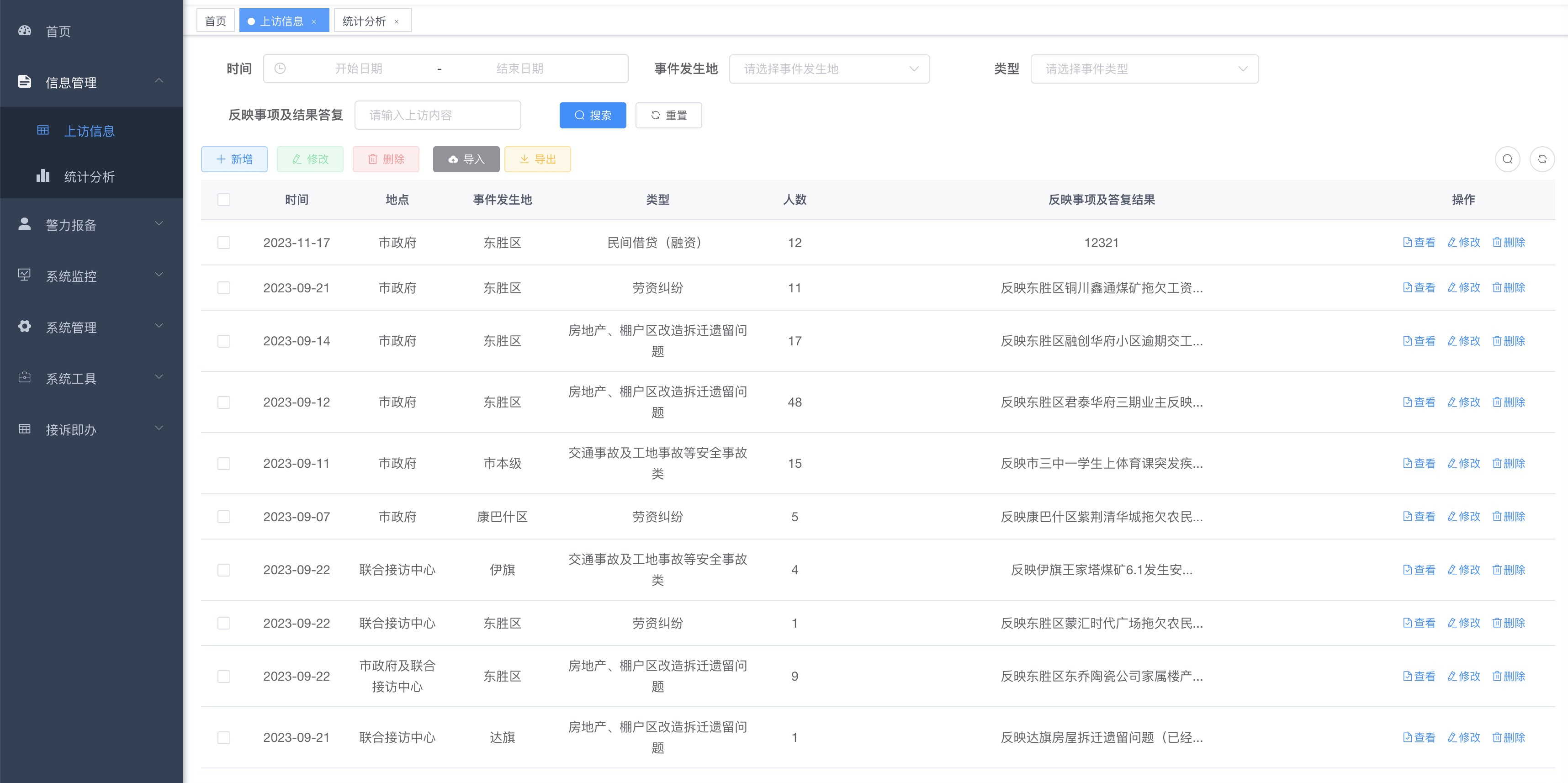Click the 导入 import button

[x=466, y=159]
